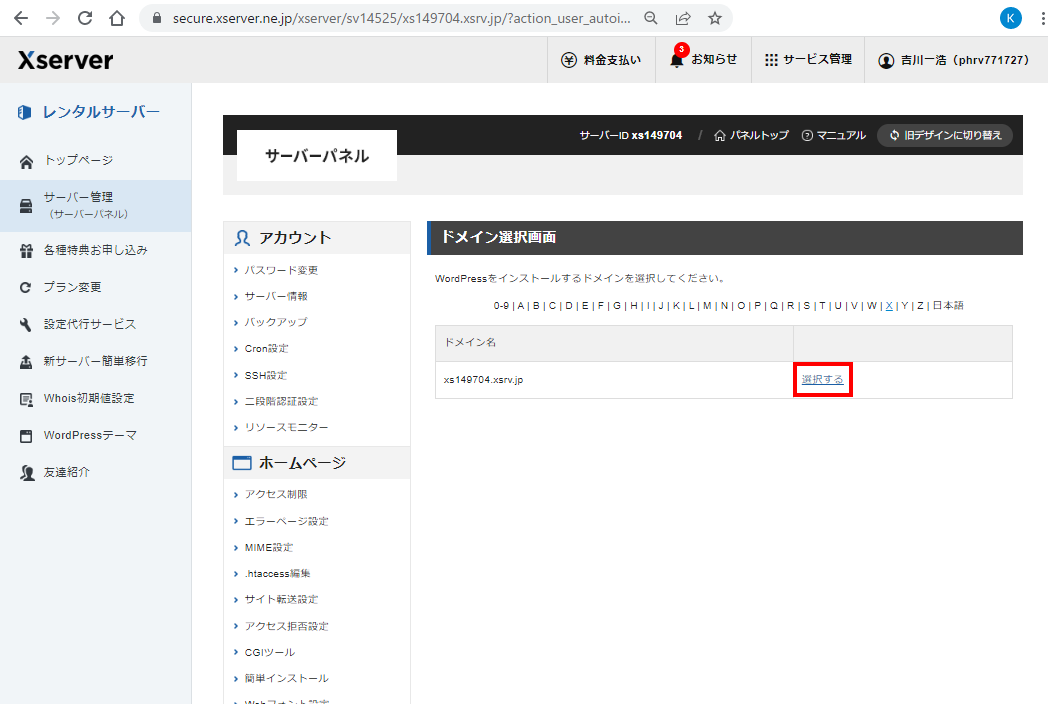Click the 選択する link for xs149704.xsrv.jp
The width and height of the screenshot is (1048, 704).
click(822, 380)
